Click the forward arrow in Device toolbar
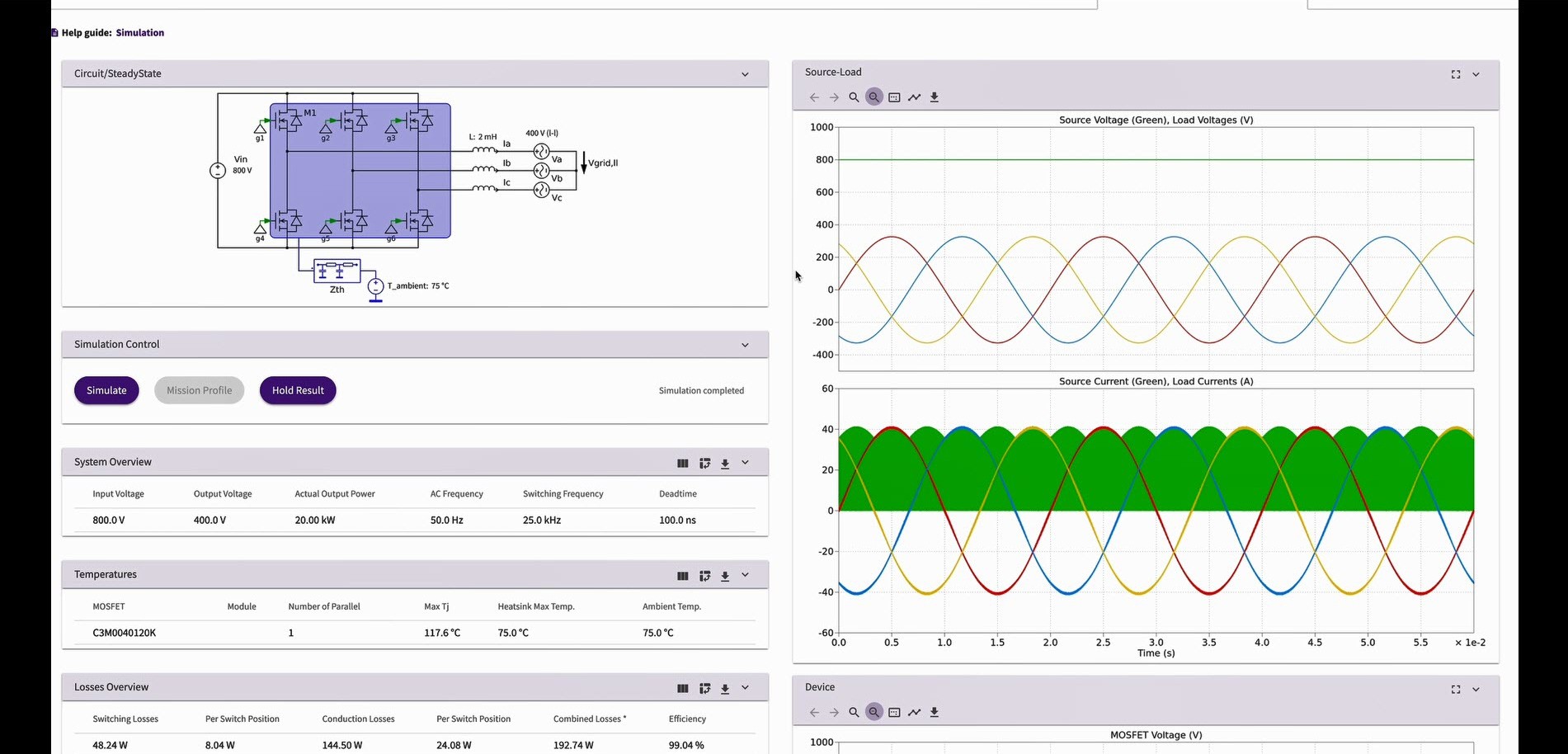The image size is (1568, 754). pyautogui.click(x=834, y=712)
